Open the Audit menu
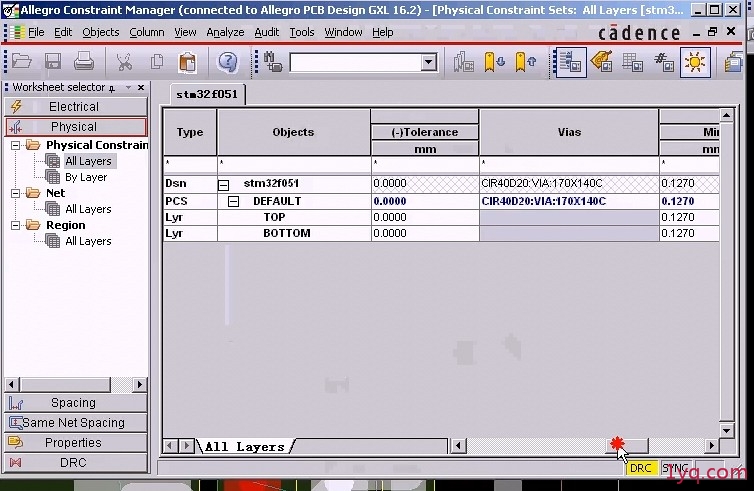 [x=267, y=32]
